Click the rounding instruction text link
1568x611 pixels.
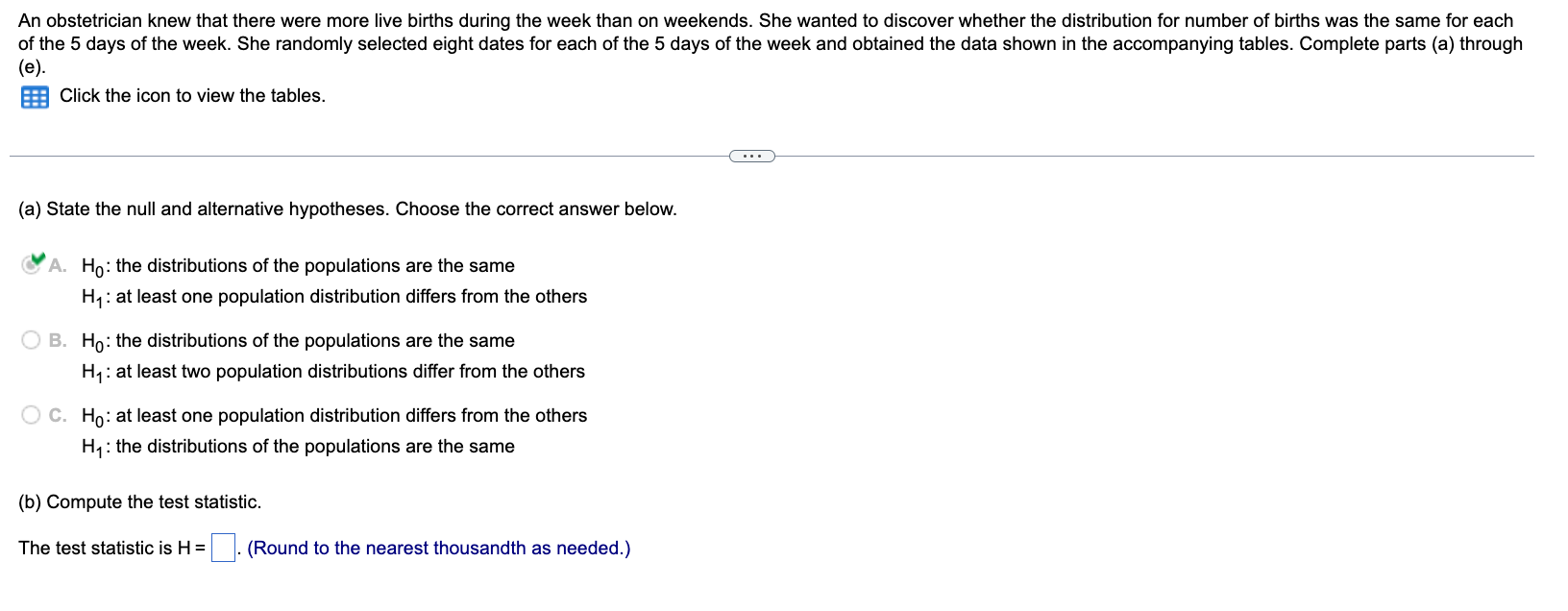point(438,548)
